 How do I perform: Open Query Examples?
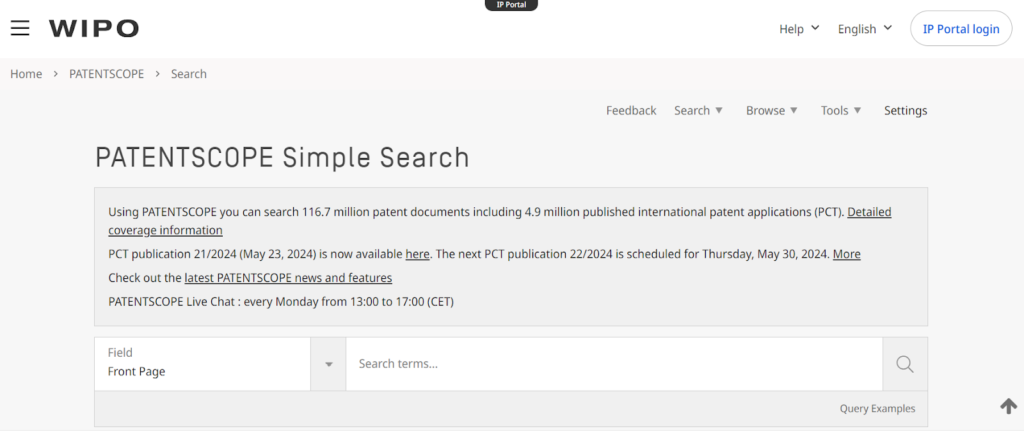point(877,408)
